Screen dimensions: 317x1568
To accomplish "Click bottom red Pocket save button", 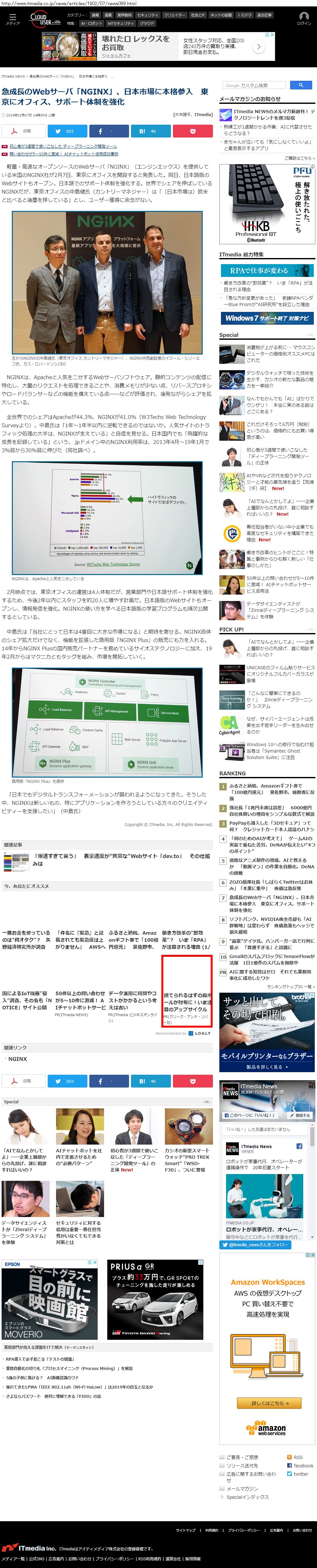I will click(192, 1081).
